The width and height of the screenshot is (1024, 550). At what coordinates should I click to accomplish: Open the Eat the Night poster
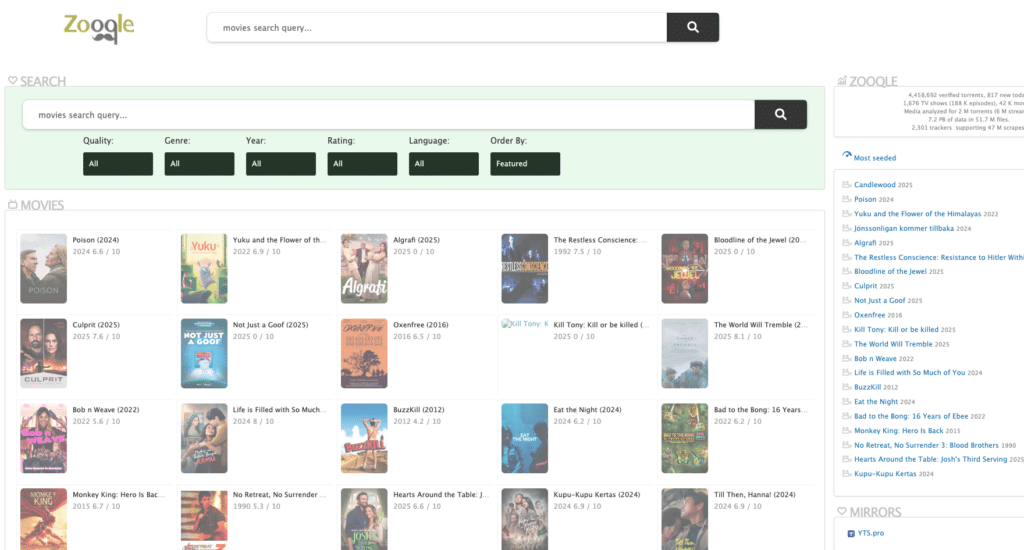click(x=524, y=438)
